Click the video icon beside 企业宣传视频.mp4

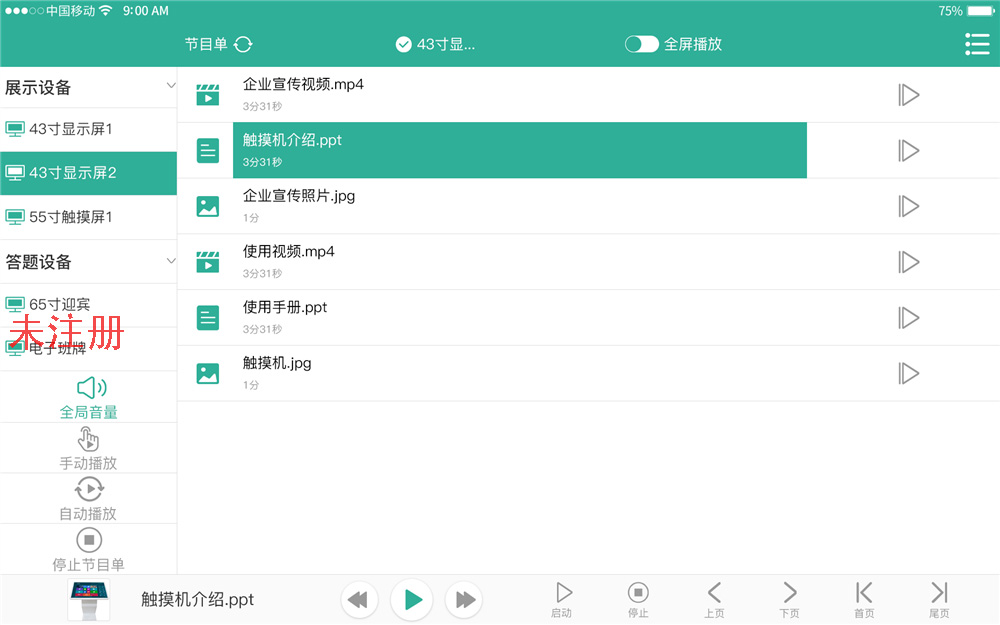(x=207, y=94)
